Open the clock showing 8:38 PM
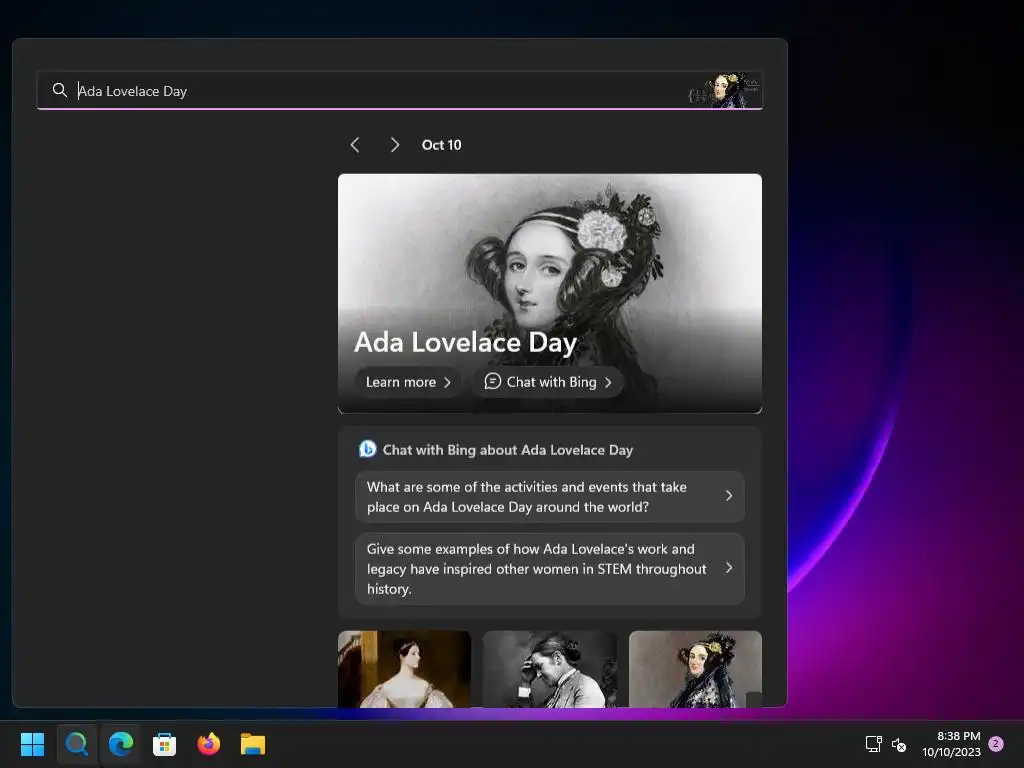The width and height of the screenshot is (1024, 768). coord(952,744)
